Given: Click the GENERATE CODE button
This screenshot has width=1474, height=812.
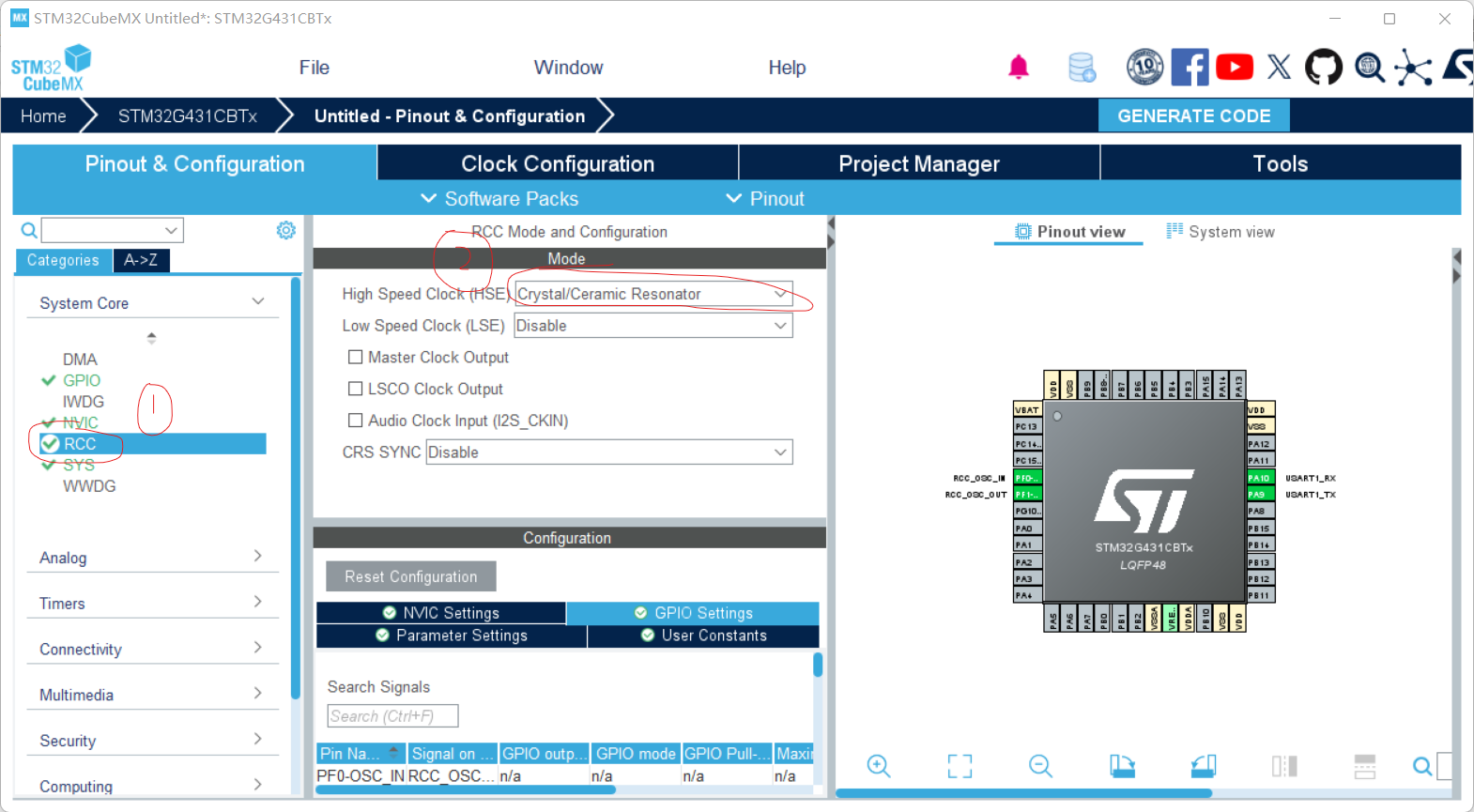Looking at the screenshot, I should click(1193, 115).
